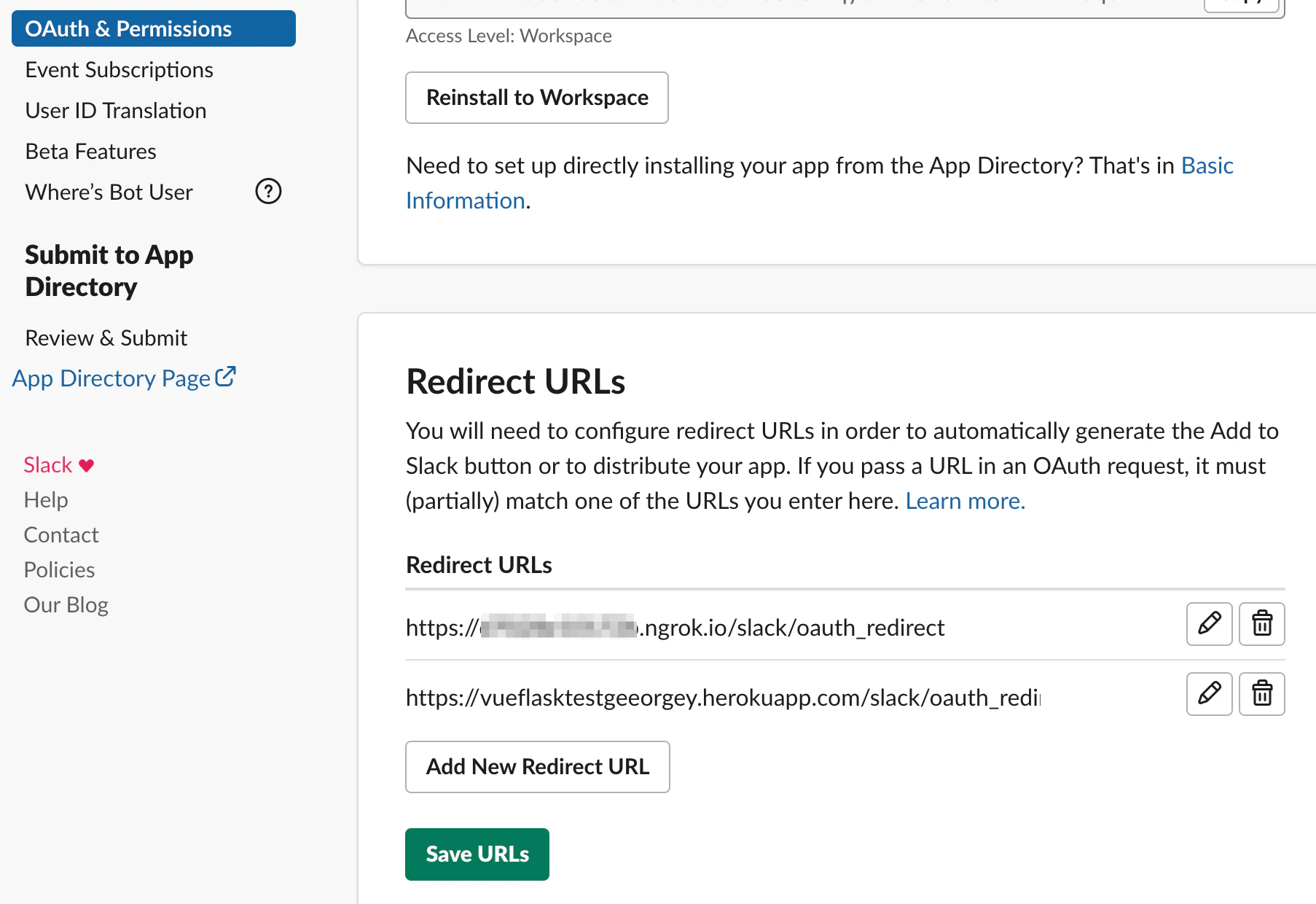Click external link icon beside App Directory Page
1316x904 pixels.
226,377
